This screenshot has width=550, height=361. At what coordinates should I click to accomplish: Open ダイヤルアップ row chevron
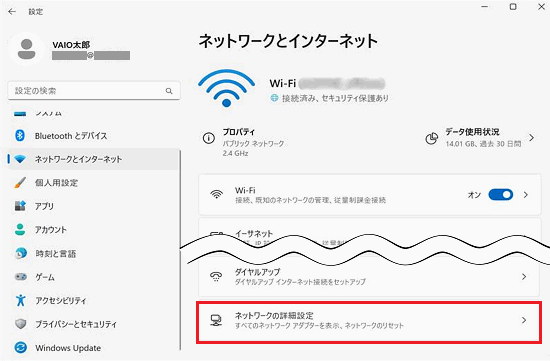tap(524, 277)
